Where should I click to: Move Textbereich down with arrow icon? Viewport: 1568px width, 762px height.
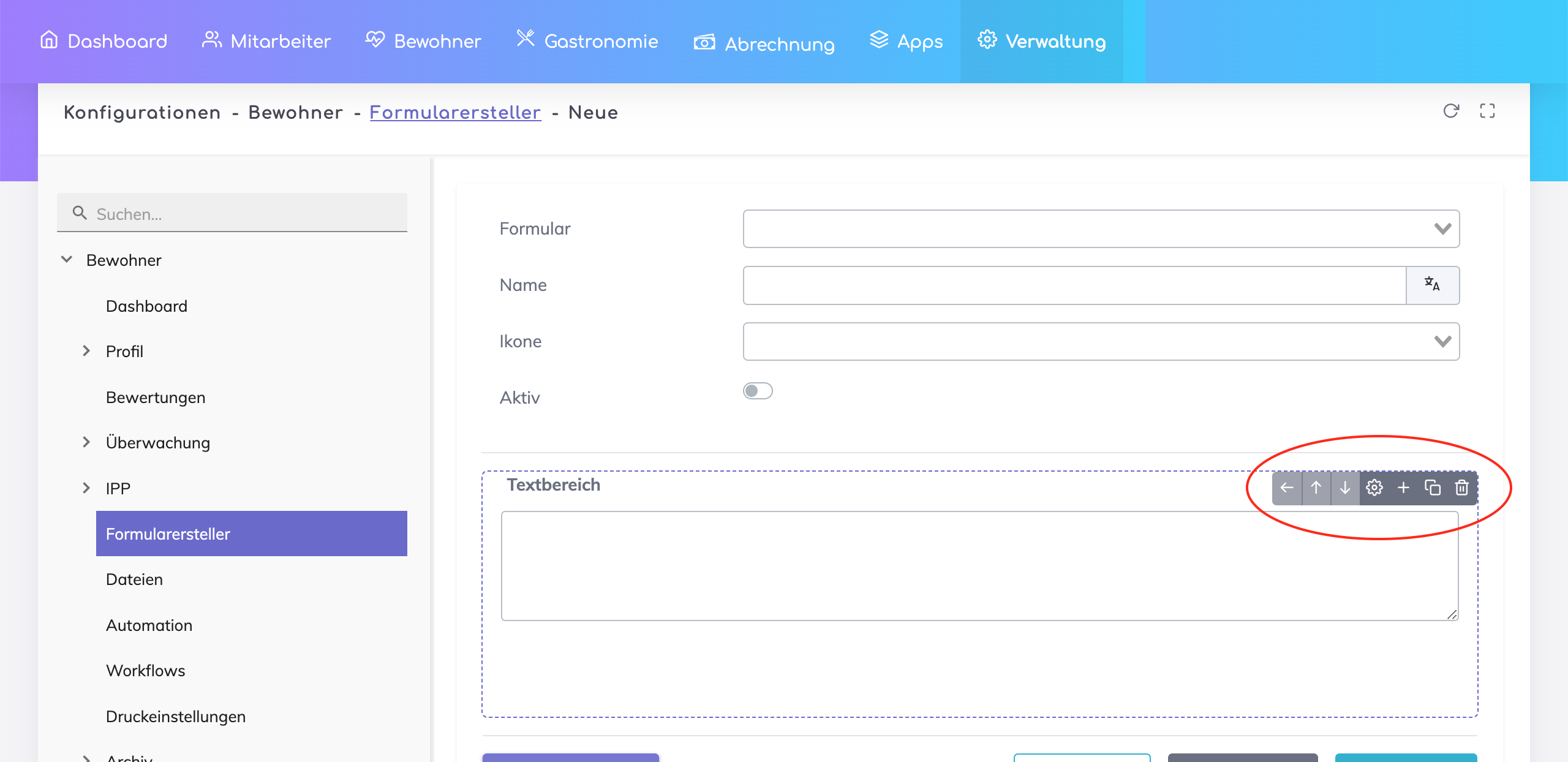point(1345,488)
